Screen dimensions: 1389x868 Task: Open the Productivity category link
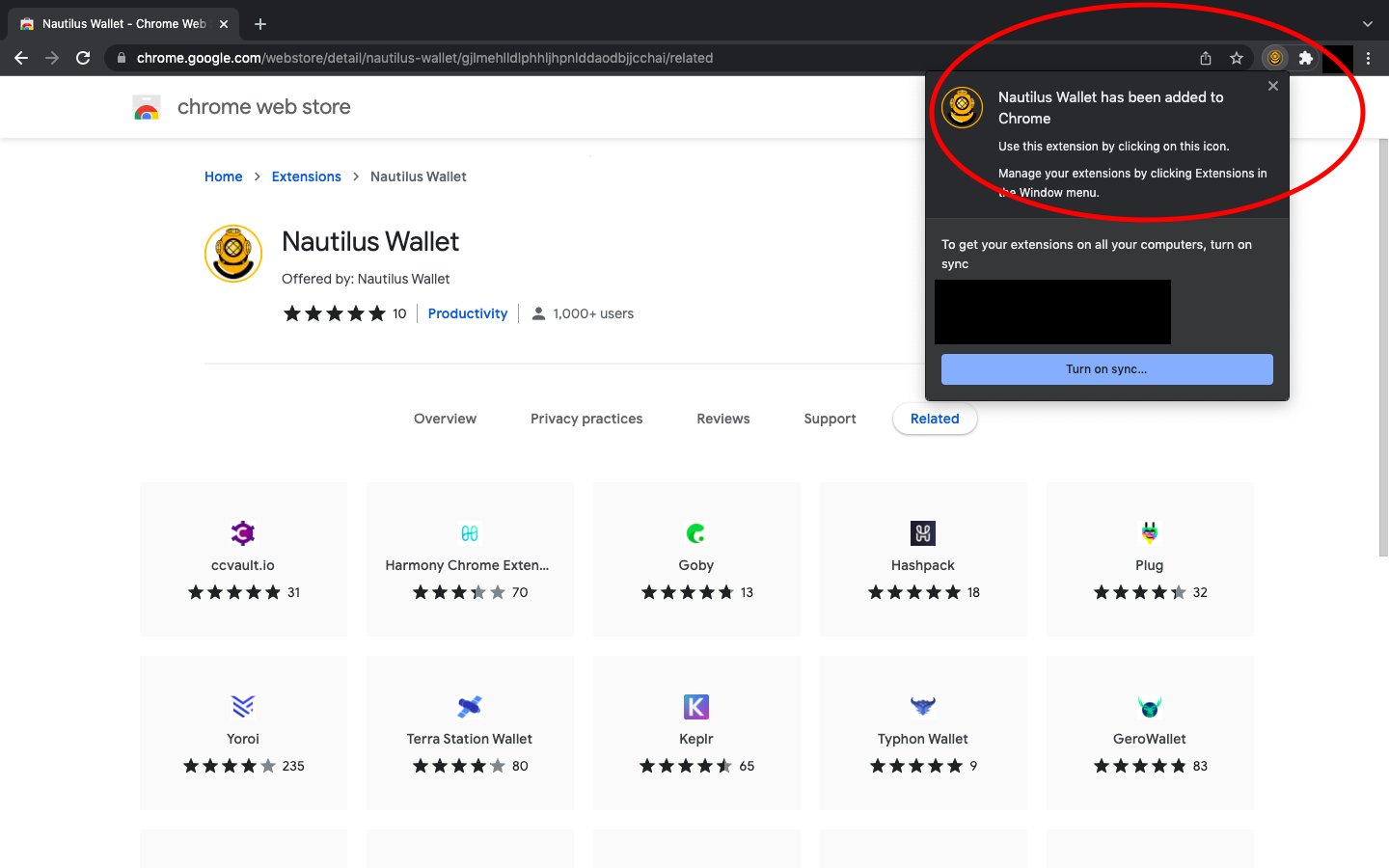pos(468,313)
